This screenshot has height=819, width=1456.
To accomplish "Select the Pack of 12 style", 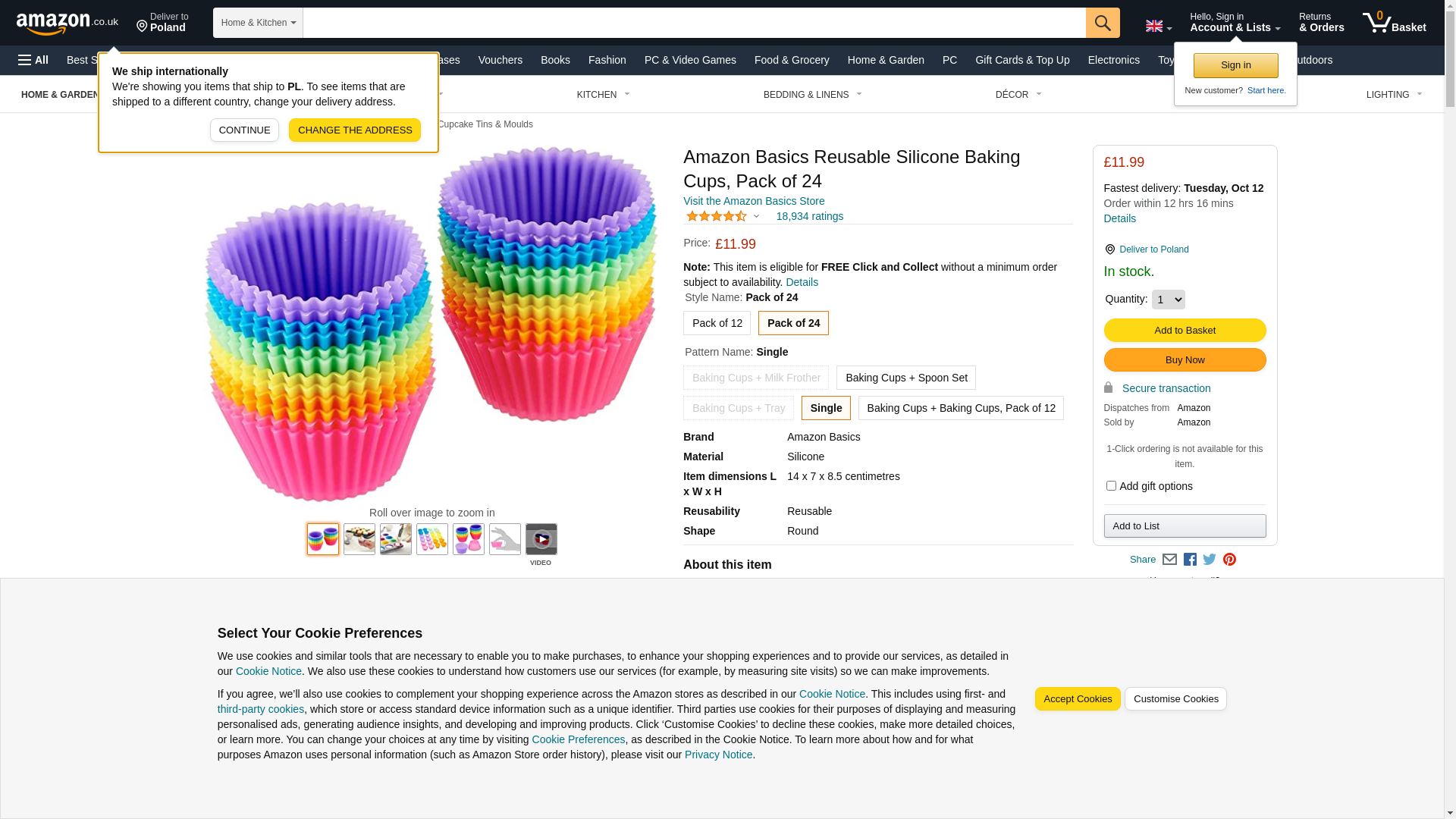I will click(x=717, y=323).
